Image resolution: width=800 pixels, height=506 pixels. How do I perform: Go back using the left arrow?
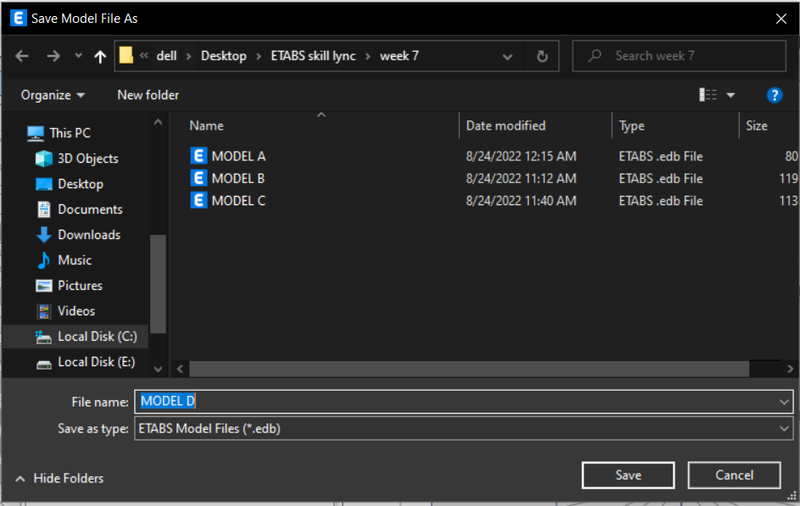click(21, 56)
